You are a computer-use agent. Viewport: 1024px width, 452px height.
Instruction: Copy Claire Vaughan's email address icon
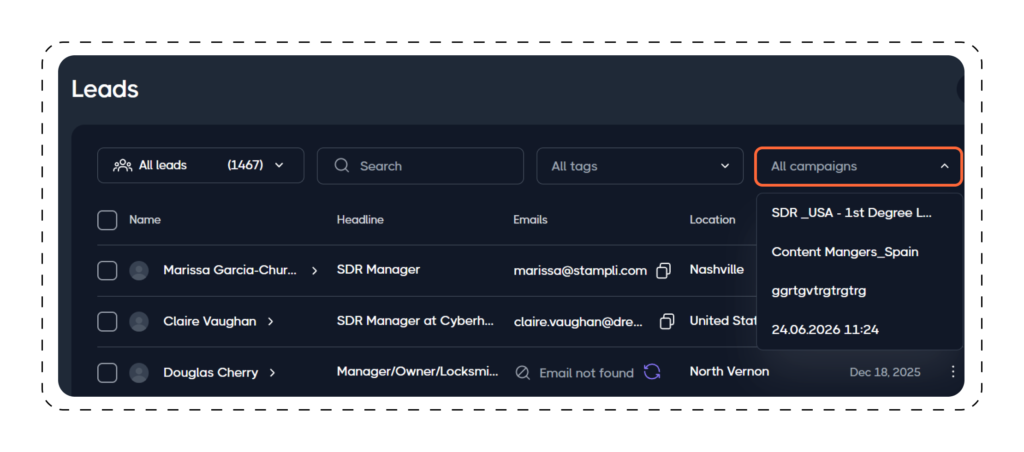(x=667, y=321)
